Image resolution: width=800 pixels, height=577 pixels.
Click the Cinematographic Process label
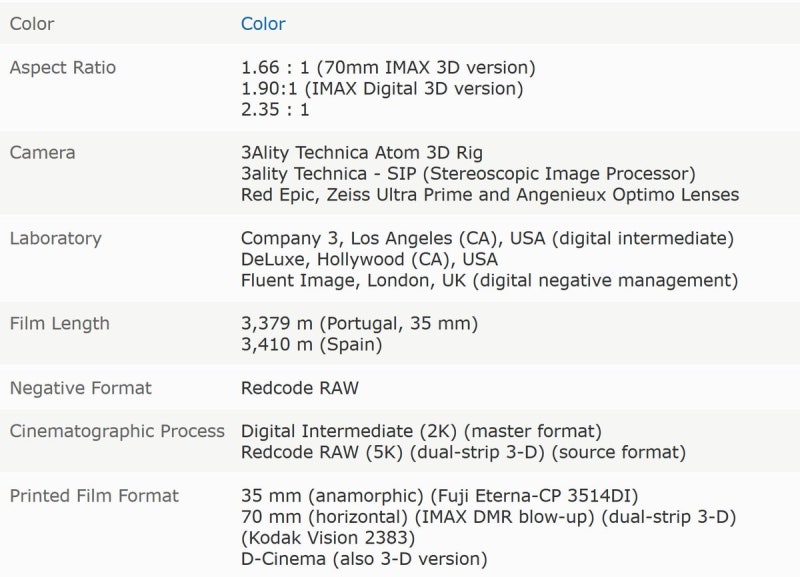click(117, 431)
